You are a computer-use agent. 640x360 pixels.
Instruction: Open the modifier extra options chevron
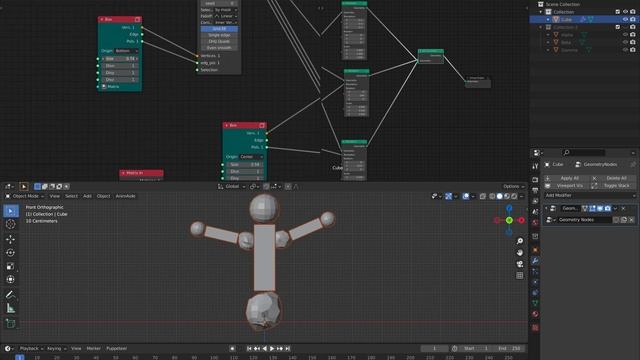[x=615, y=209]
